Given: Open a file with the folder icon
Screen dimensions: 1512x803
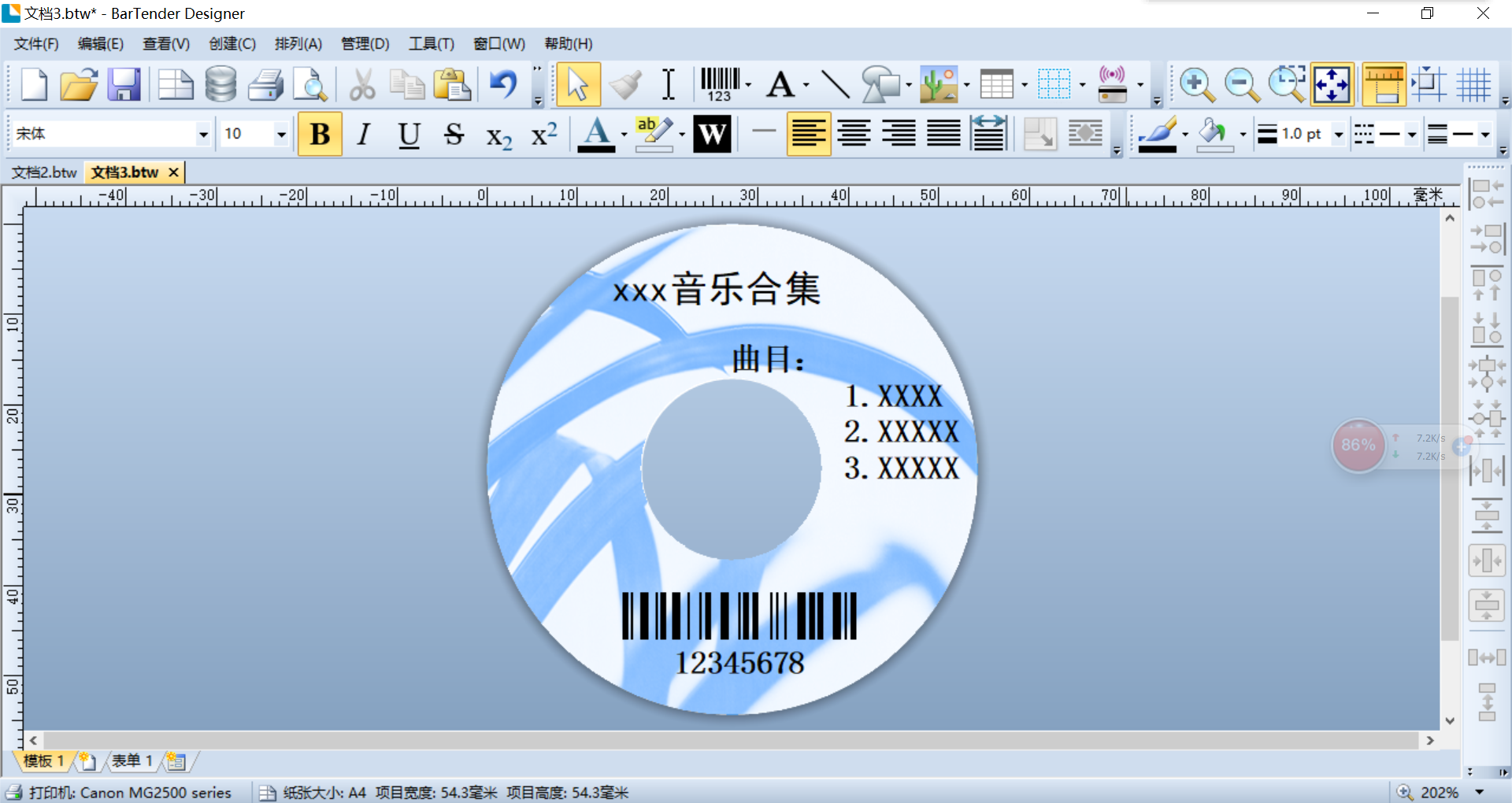Looking at the screenshot, I should [79, 84].
